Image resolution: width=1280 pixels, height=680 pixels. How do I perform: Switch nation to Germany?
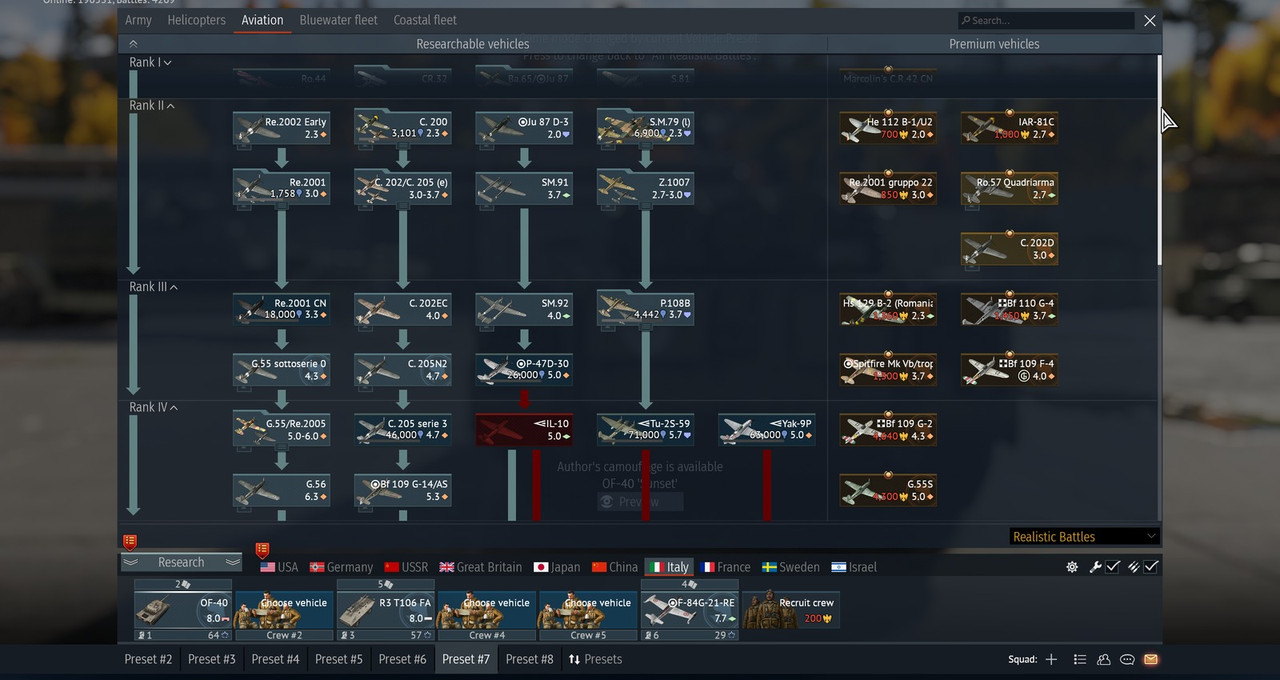tap(341, 567)
